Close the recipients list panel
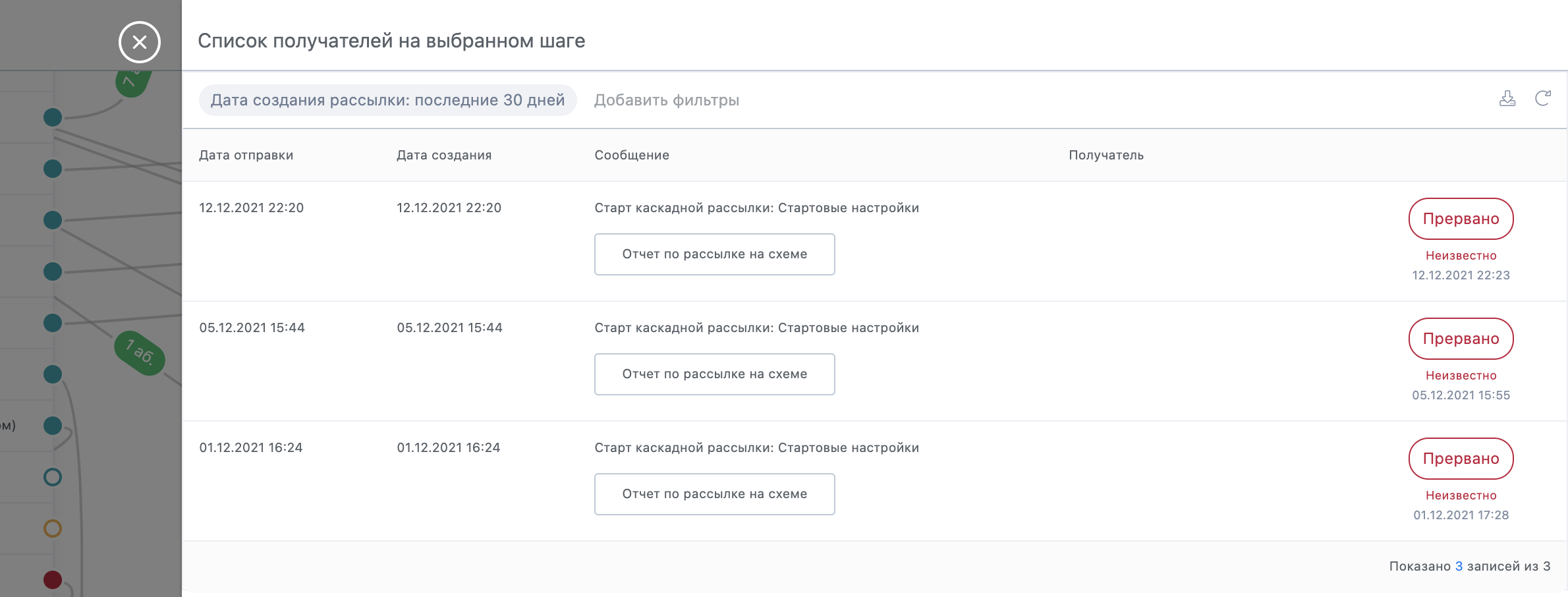Image resolution: width=1568 pixels, height=597 pixels. [139, 42]
